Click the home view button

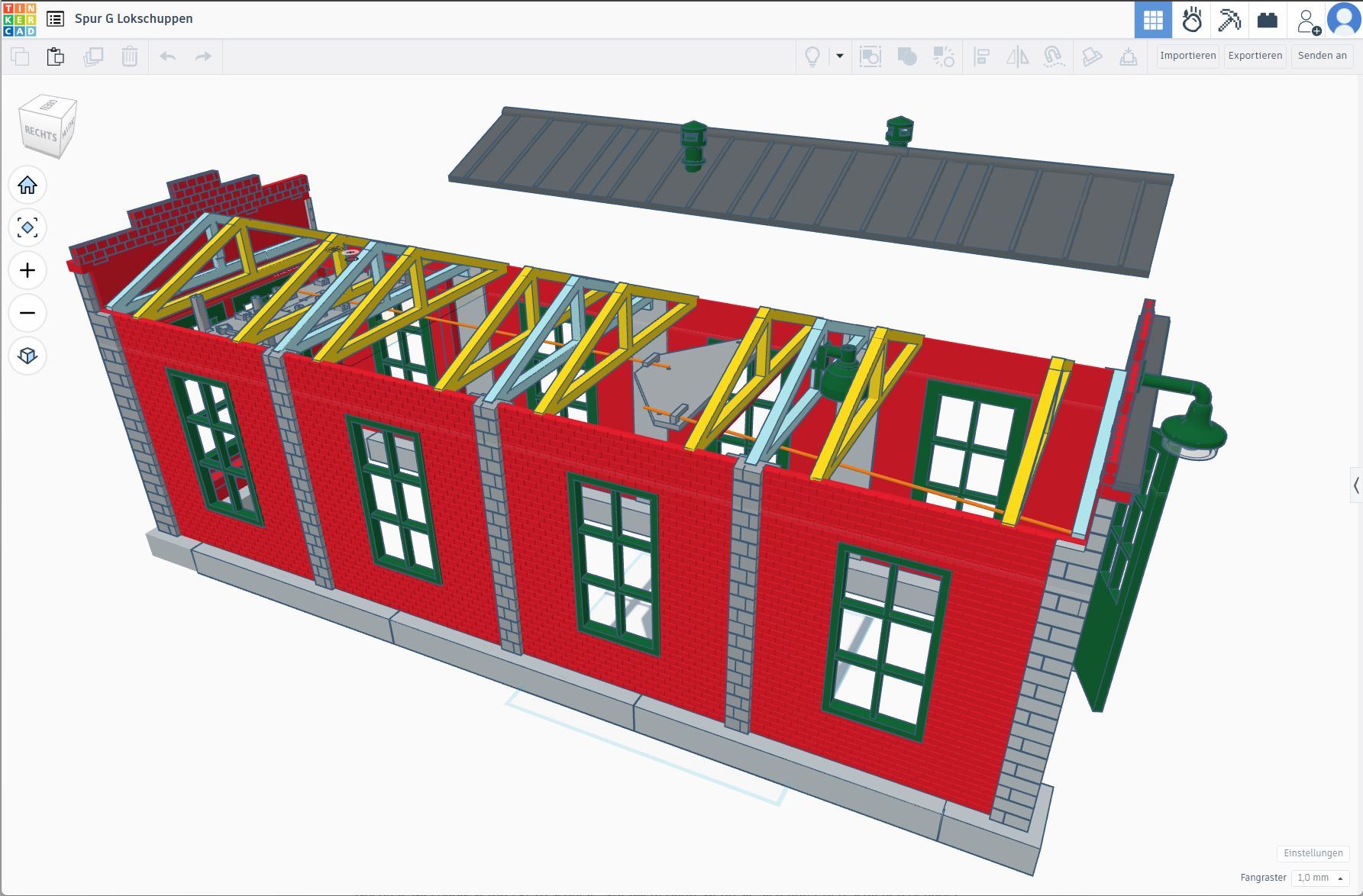[x=27, y=185]
